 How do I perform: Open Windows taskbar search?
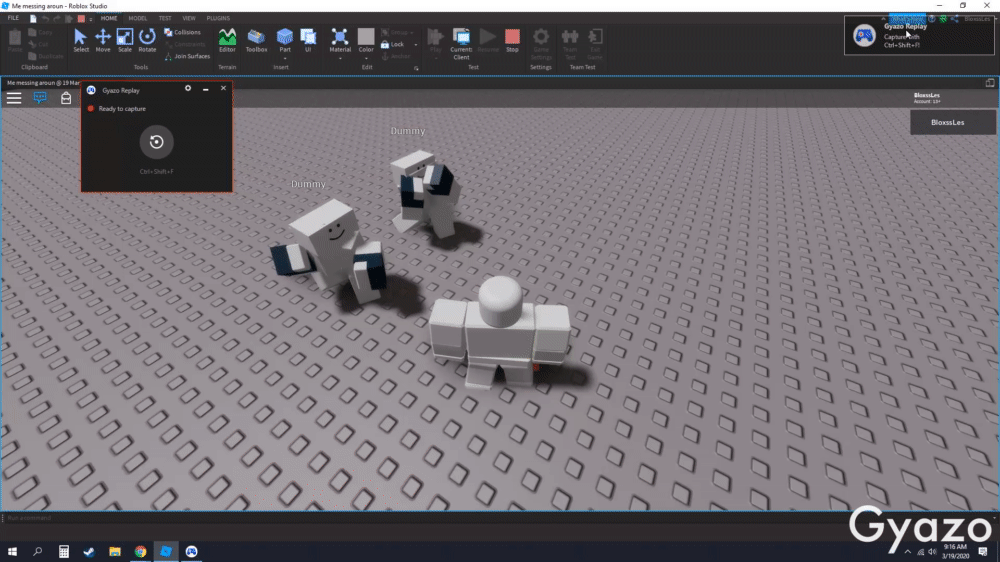[38, 551]
